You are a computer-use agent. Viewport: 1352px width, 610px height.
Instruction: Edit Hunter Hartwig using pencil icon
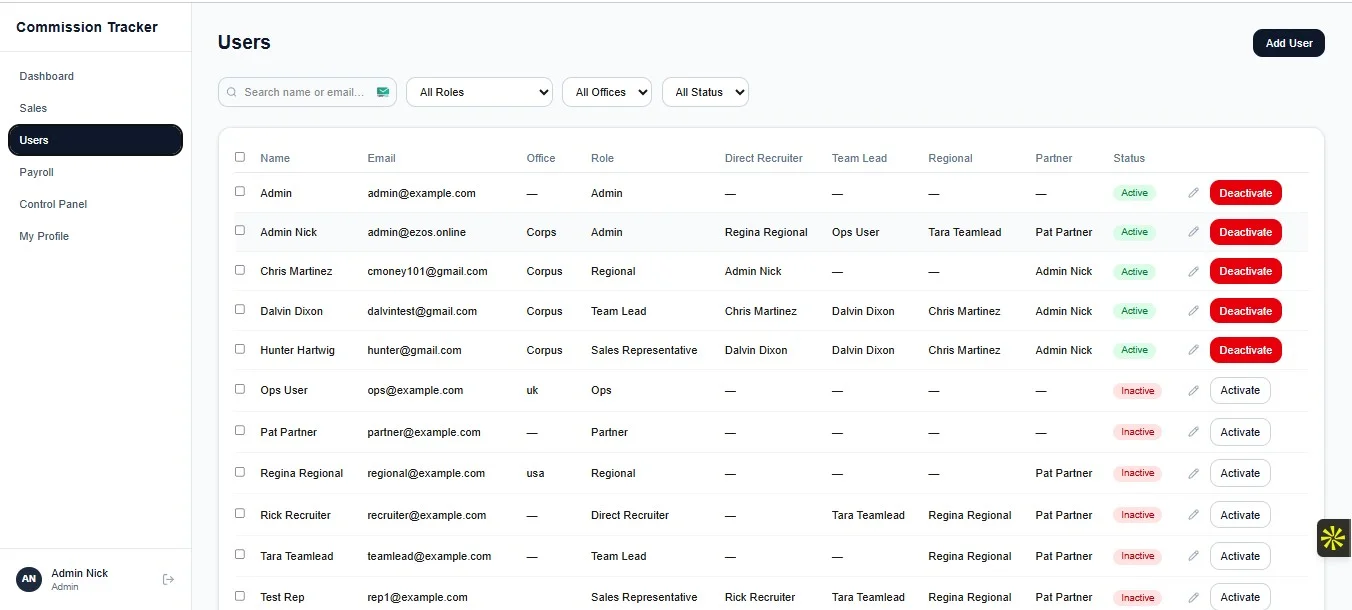pos(1193,350)
